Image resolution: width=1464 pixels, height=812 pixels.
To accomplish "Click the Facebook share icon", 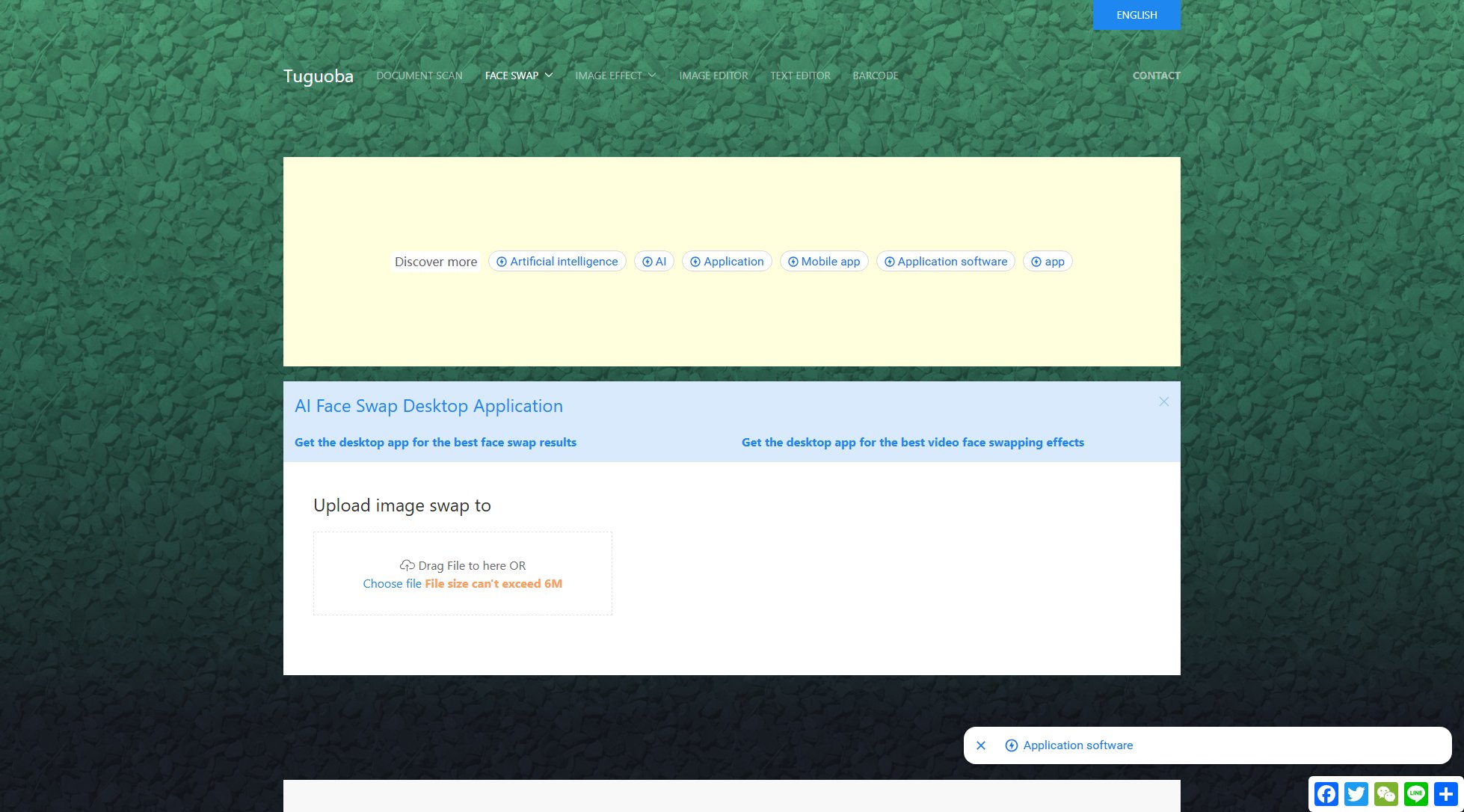I will pos(1326,793).
